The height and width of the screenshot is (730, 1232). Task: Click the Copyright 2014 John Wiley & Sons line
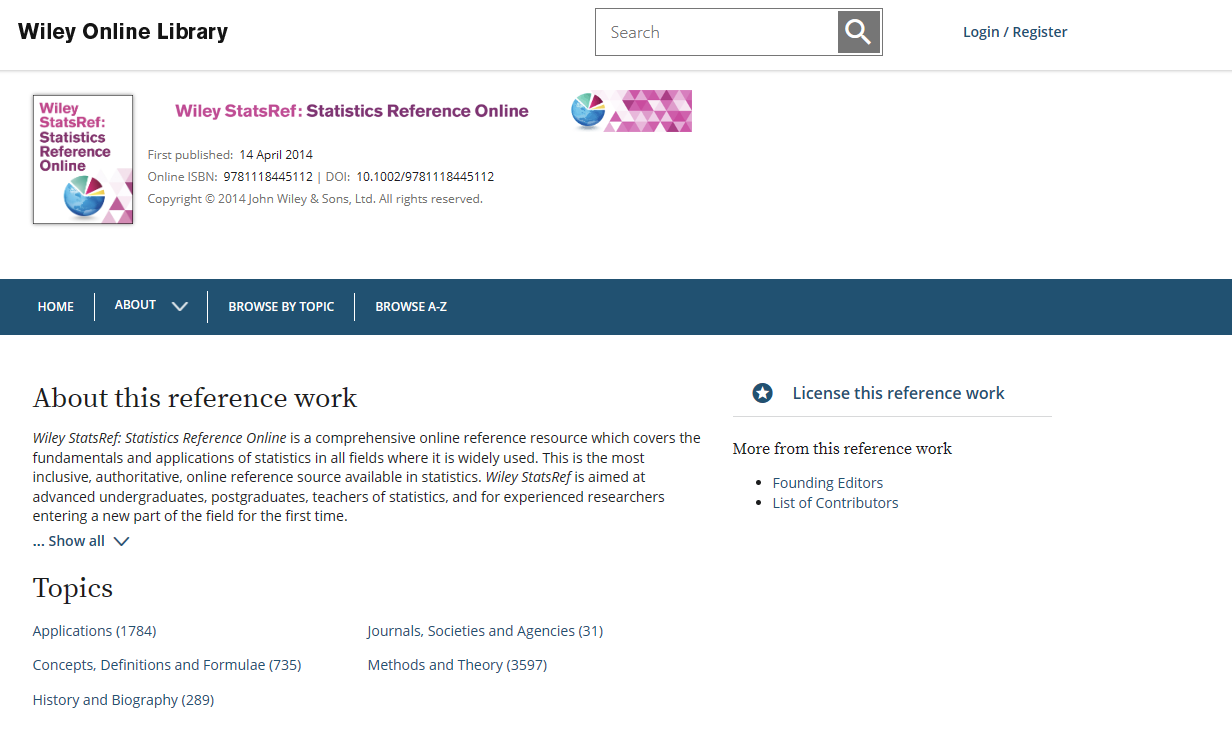[x=315, y=199]
